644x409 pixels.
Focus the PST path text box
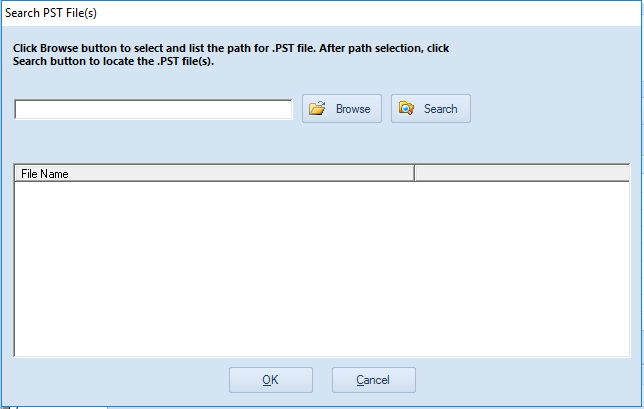153,109
